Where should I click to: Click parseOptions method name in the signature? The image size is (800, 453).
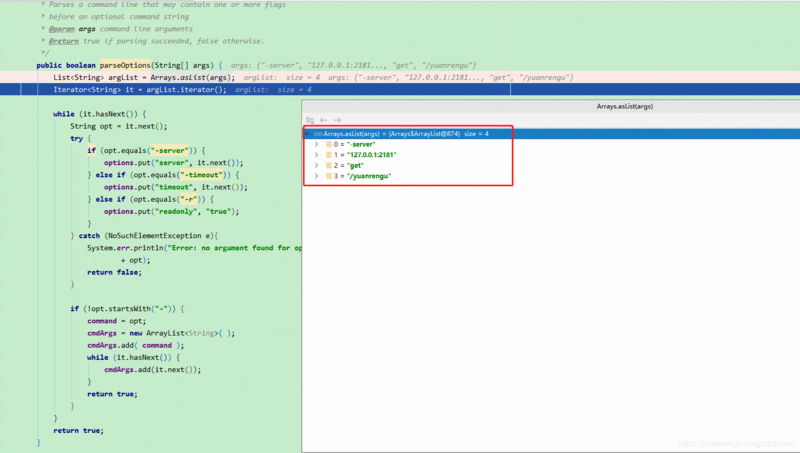pyautogui.click(x=125, y=65)
